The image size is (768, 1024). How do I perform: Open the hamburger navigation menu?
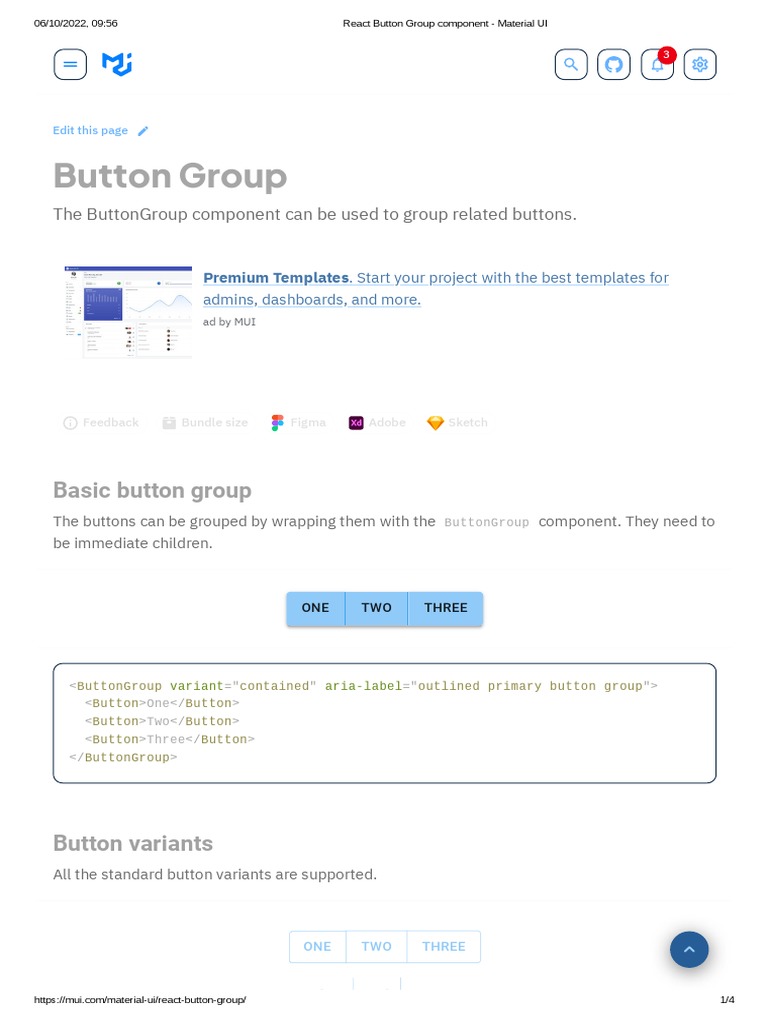click(70, 65)
